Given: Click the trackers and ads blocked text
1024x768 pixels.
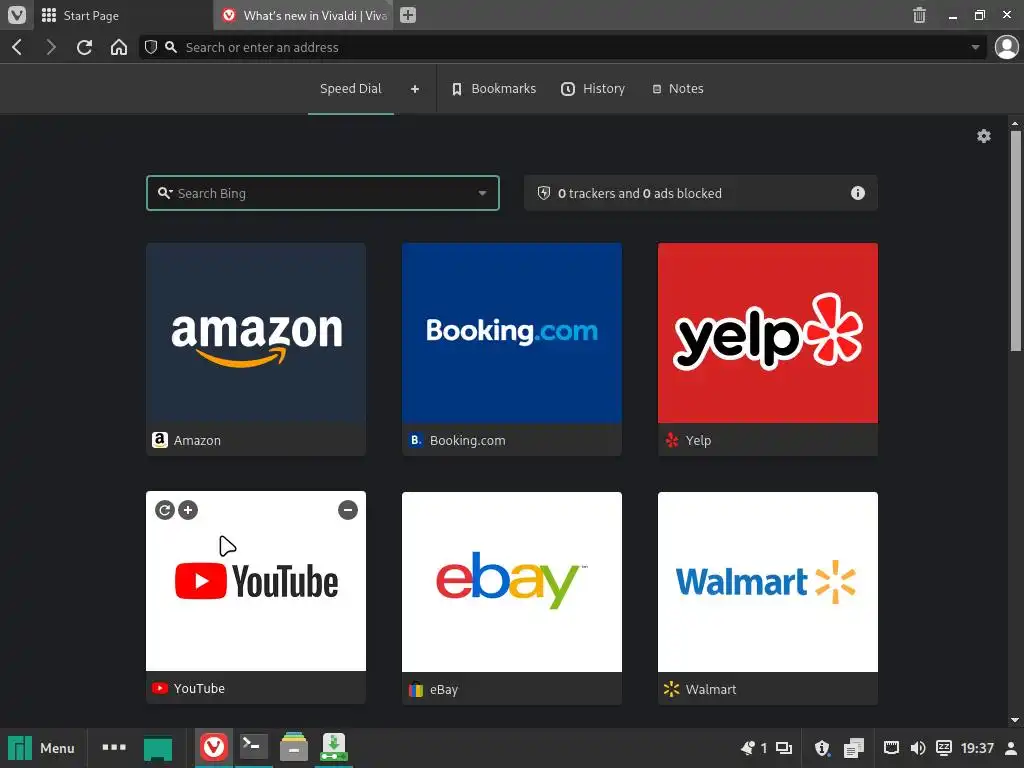Looking at the screenshot, I should [640, 193].
